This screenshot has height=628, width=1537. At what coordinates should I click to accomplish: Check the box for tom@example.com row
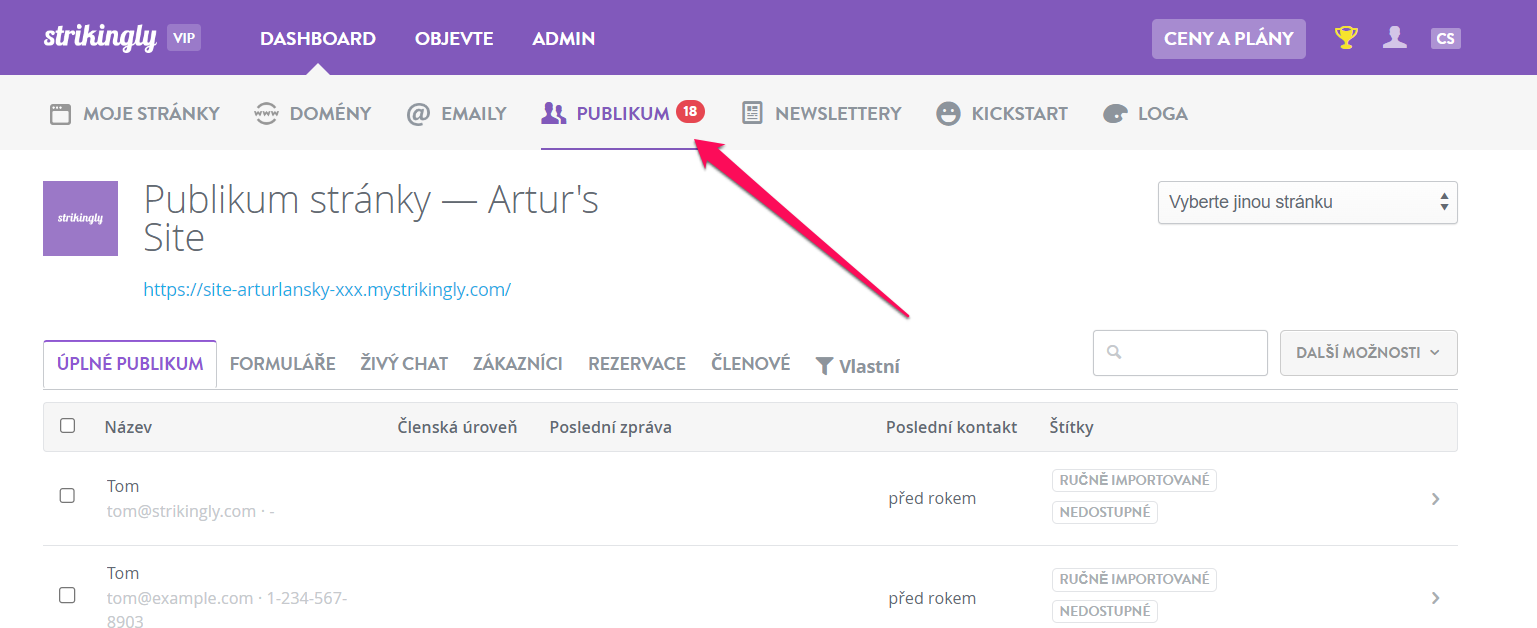click(67, 596)
